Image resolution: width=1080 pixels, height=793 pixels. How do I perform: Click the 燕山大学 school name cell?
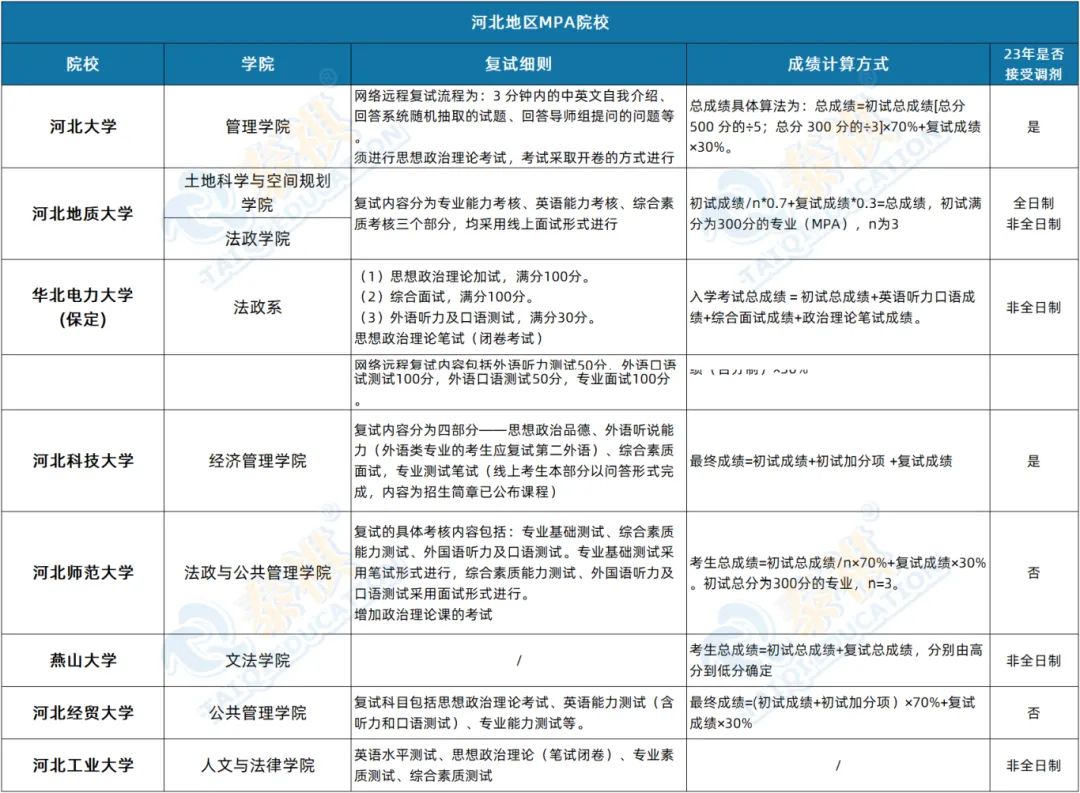point(83,660)
